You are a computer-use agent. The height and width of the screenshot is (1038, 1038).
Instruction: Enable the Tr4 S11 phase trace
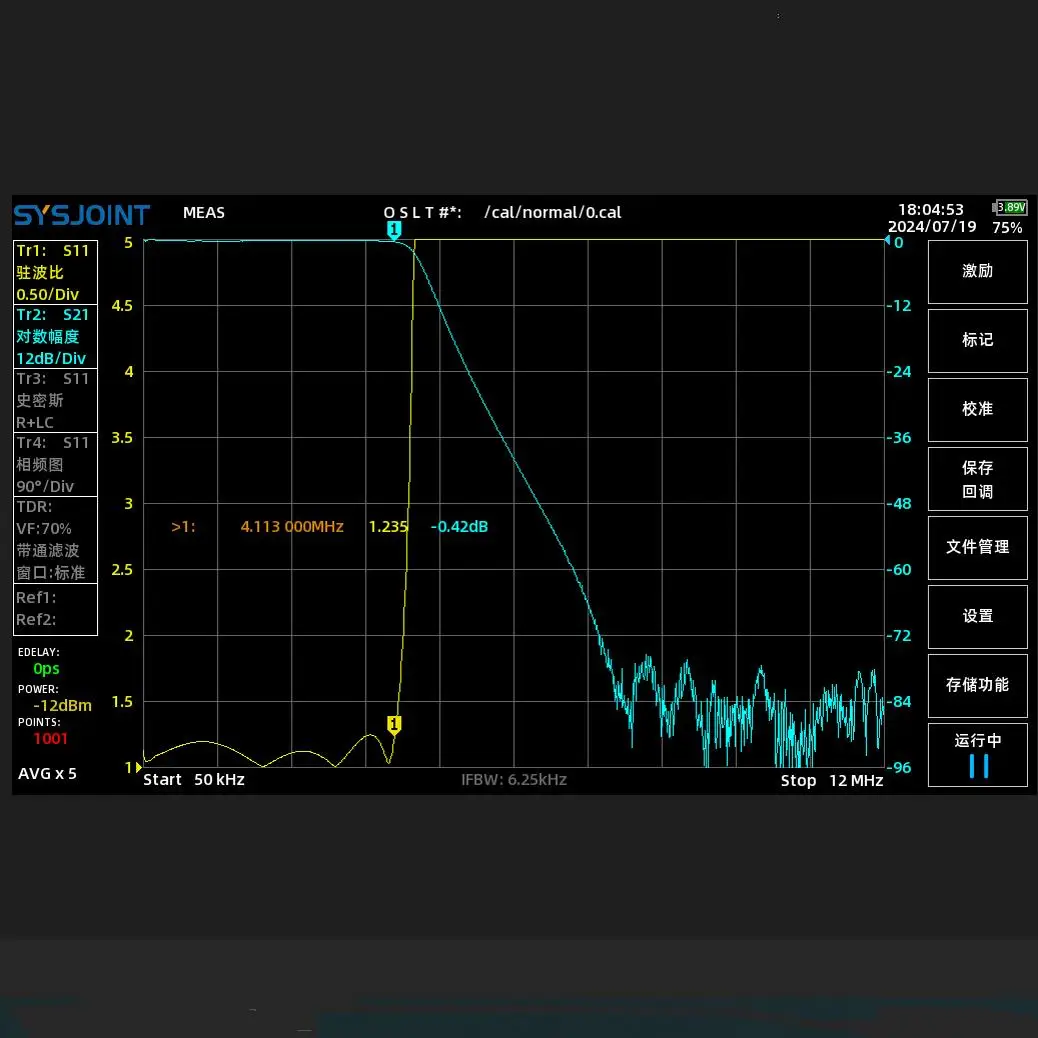pos(55,464)
